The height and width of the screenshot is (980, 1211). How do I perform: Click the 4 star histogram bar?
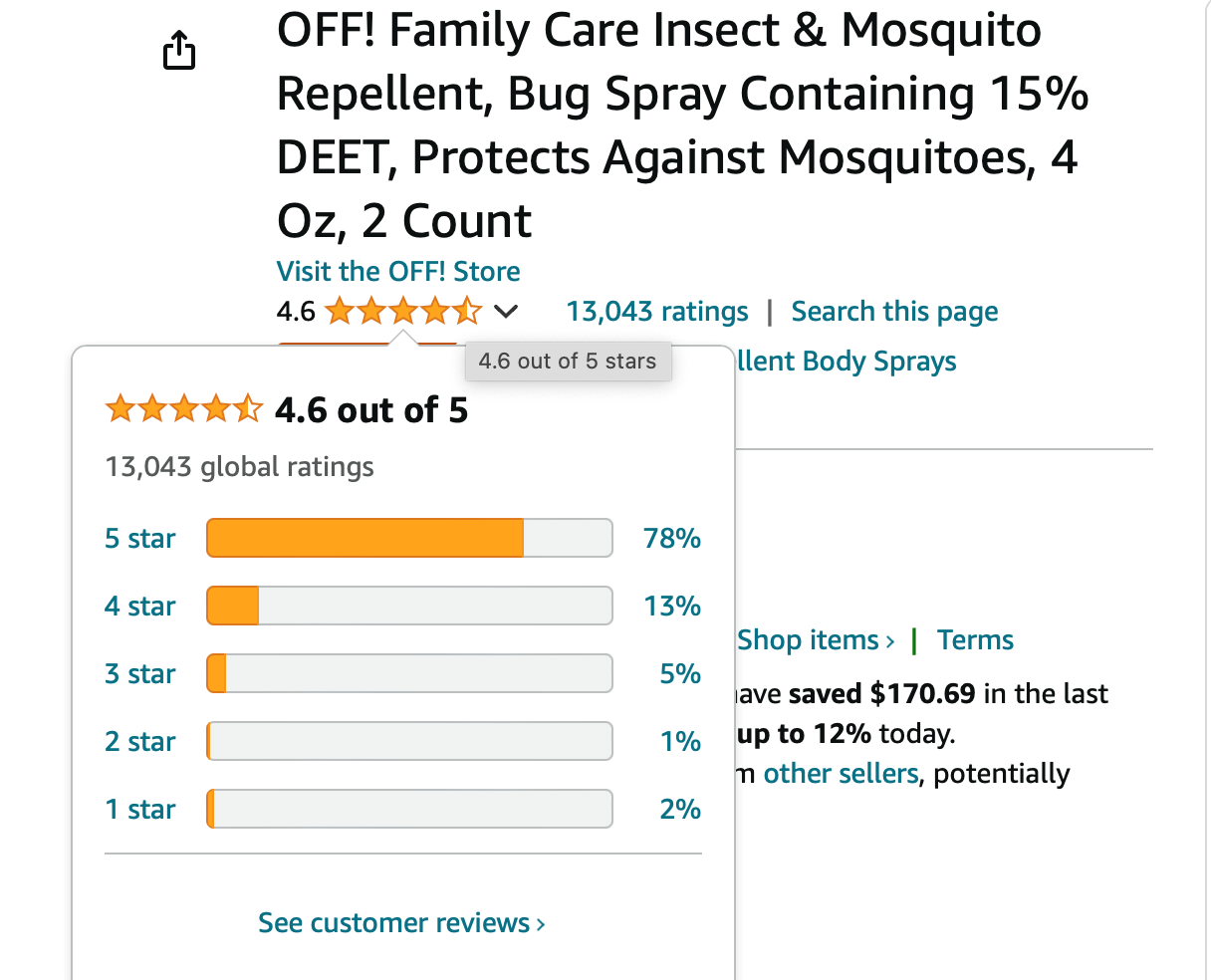[x=409, y=606]
